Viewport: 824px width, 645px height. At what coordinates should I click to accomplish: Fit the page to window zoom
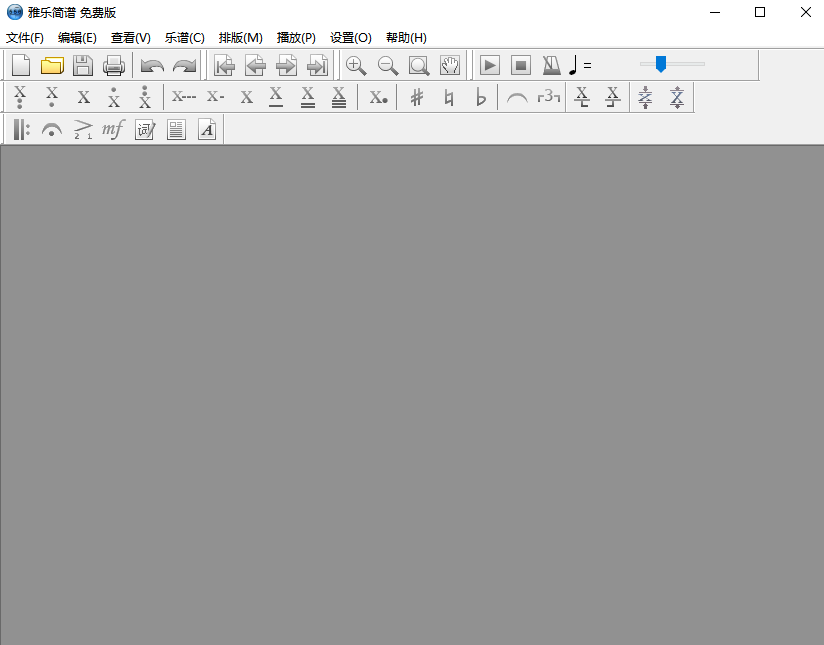tap(419, 66)
